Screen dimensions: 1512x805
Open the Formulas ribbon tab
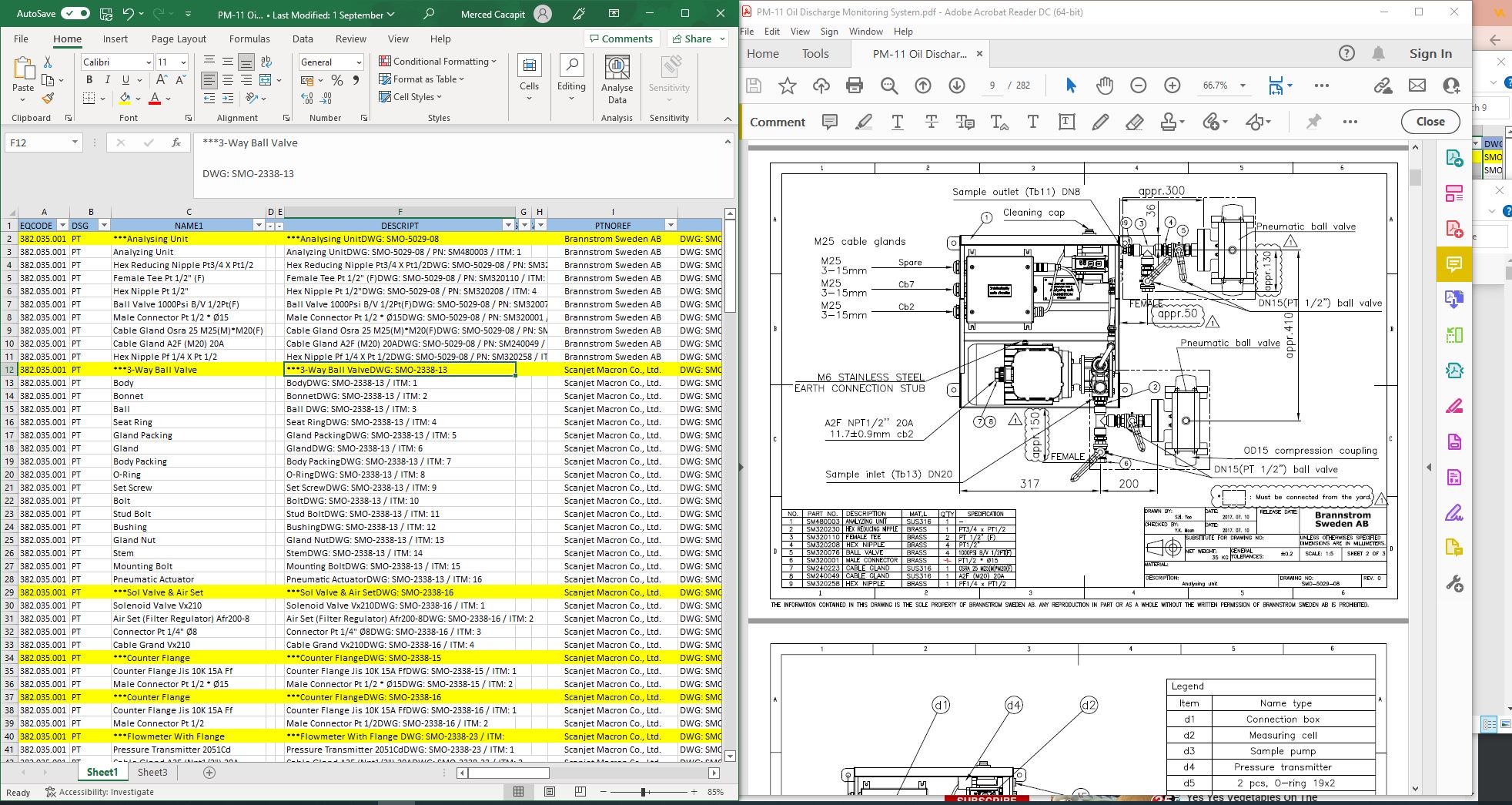click(x=249, y=39)
